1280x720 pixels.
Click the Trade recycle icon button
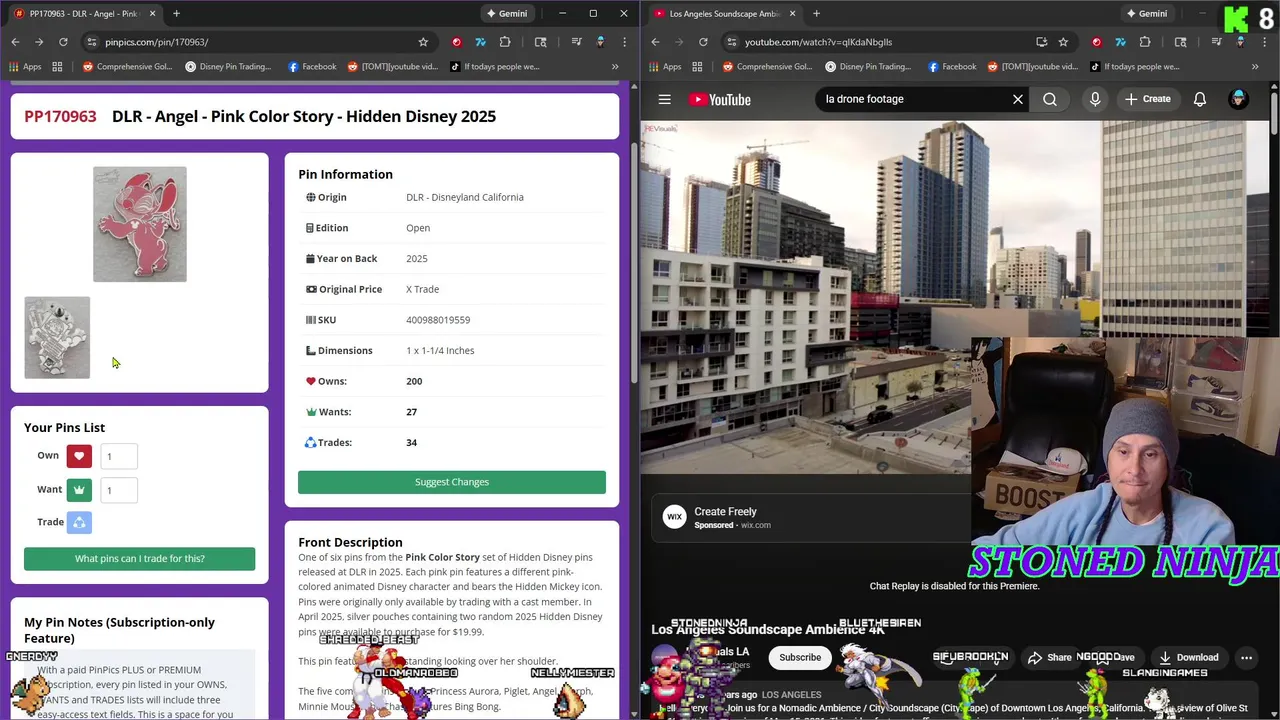coord(79,522)
